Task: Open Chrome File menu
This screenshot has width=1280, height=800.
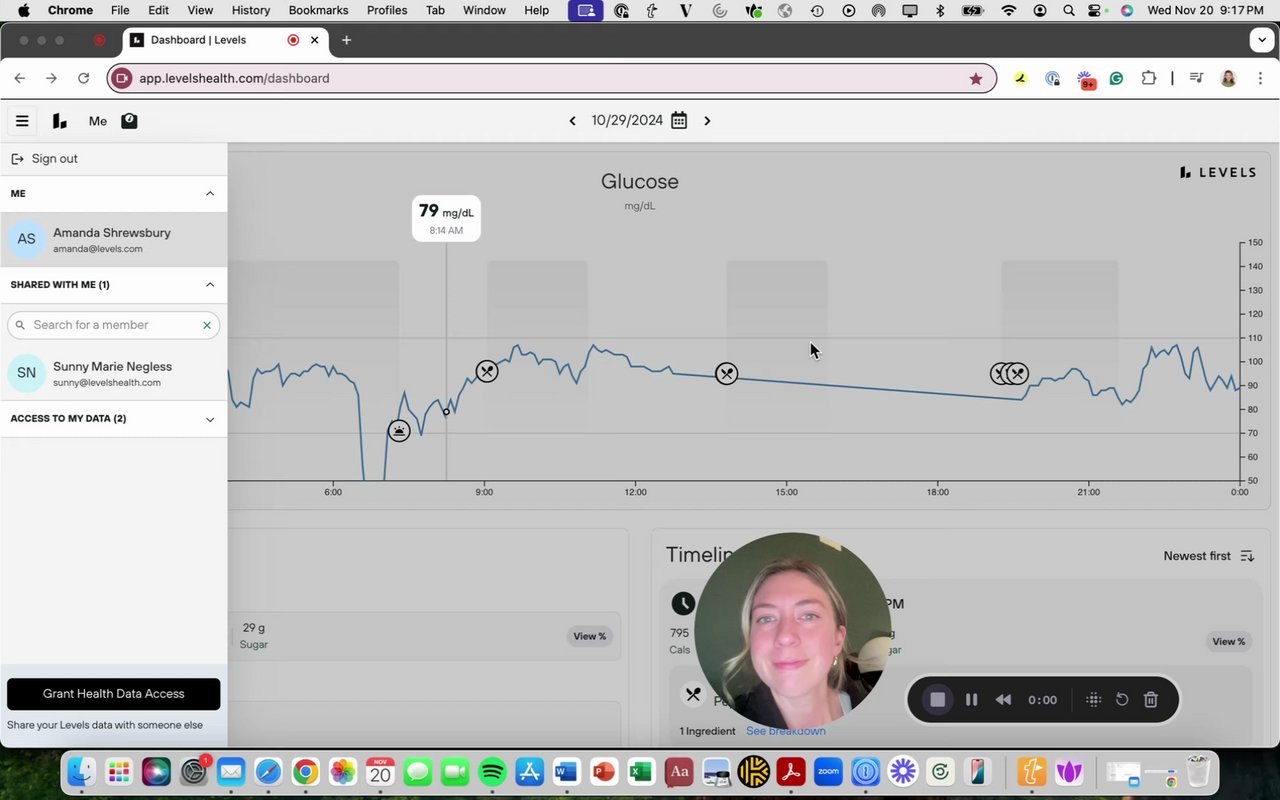Action: (120, 10)
